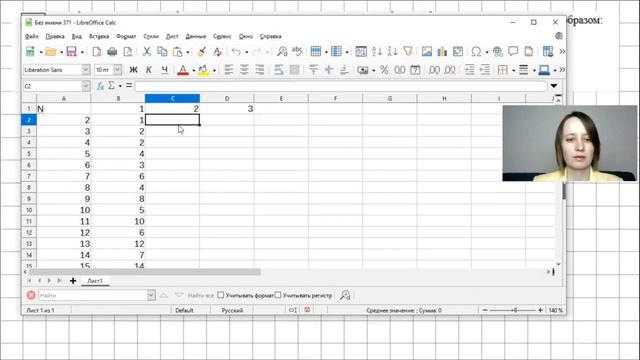Click the Open folder icon

(x=51, y=51)
